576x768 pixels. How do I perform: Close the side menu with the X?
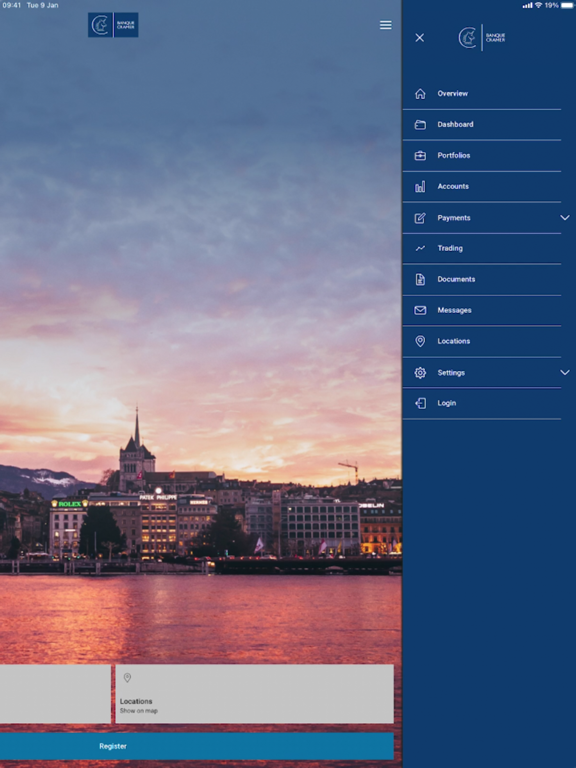point(420,38)
